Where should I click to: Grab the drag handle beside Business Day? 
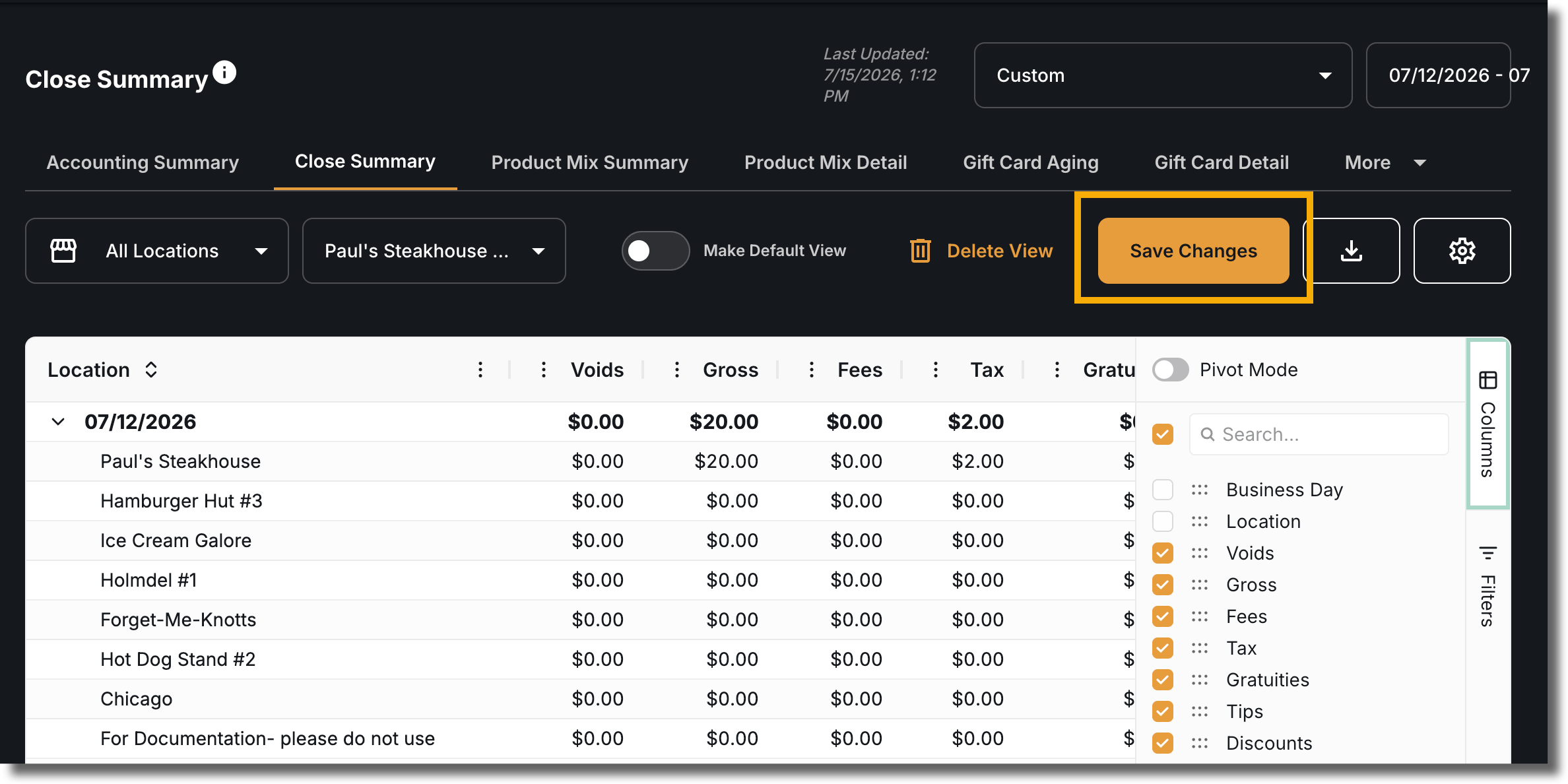1200,490
